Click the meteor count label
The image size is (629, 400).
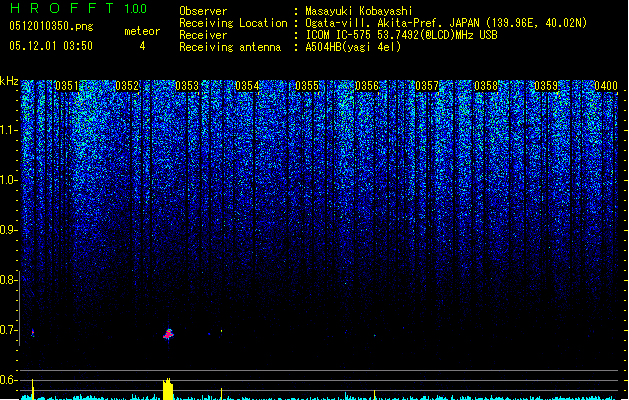tap(142, 31)
